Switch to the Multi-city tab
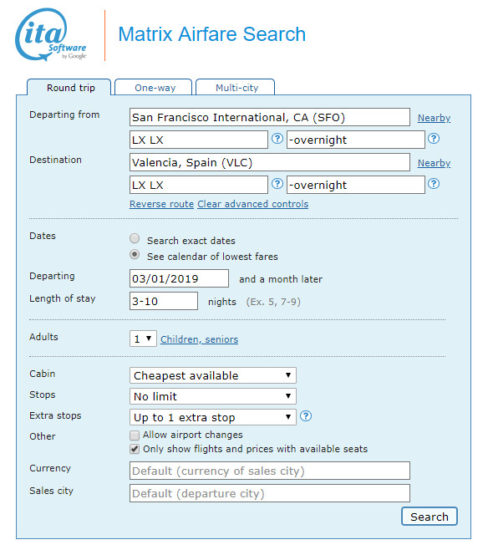488x550 pixels. pyautogui.click(x=235, y=87)
